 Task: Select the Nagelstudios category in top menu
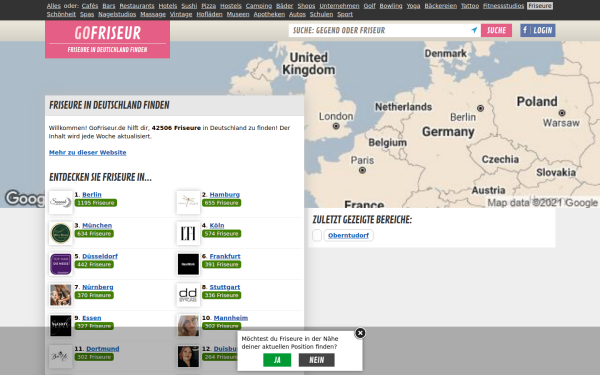tap(117, 14)
